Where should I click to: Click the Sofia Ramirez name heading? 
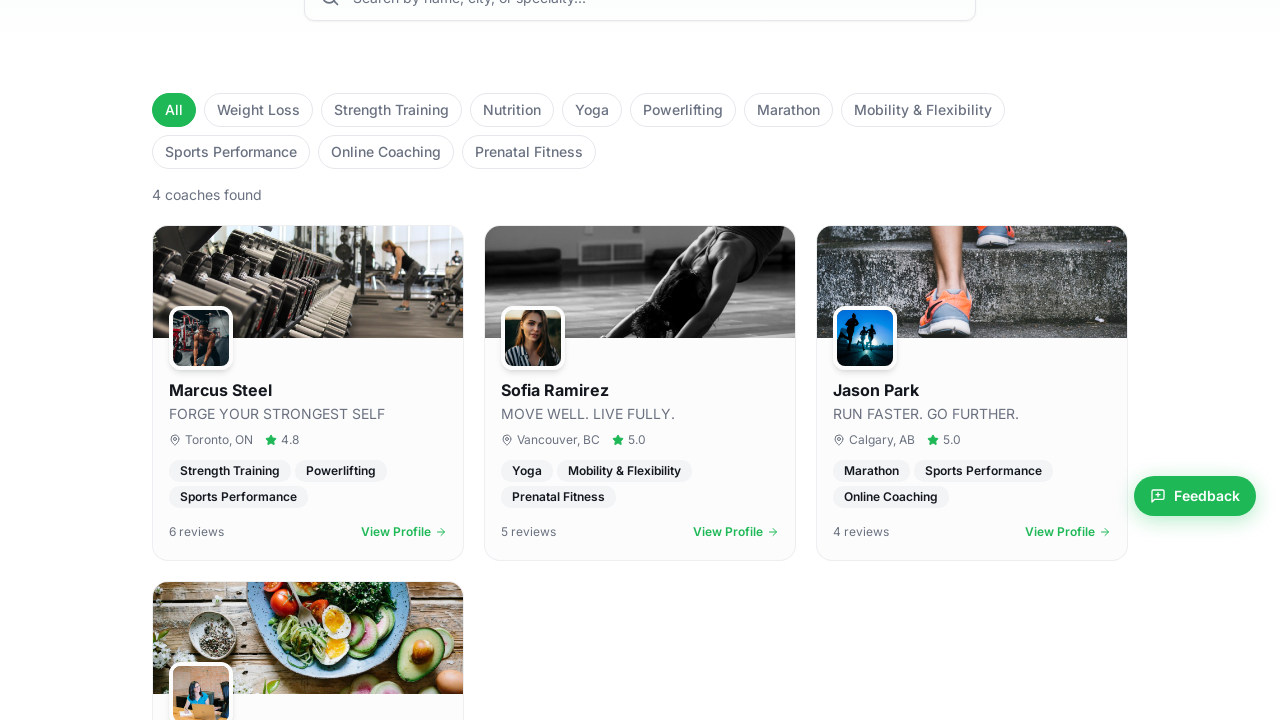(555, 391)
